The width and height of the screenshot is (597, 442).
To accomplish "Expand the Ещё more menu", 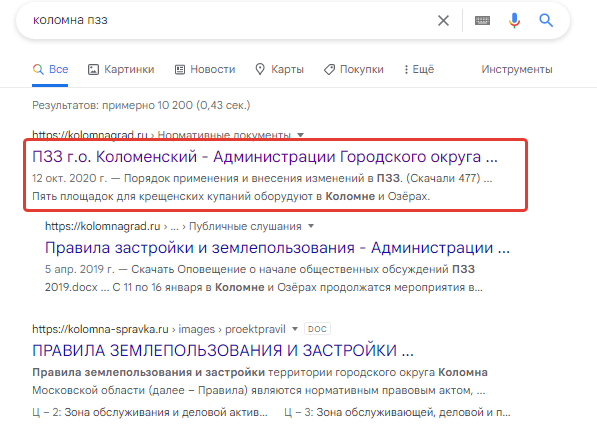I will click(x=419, y=69).
